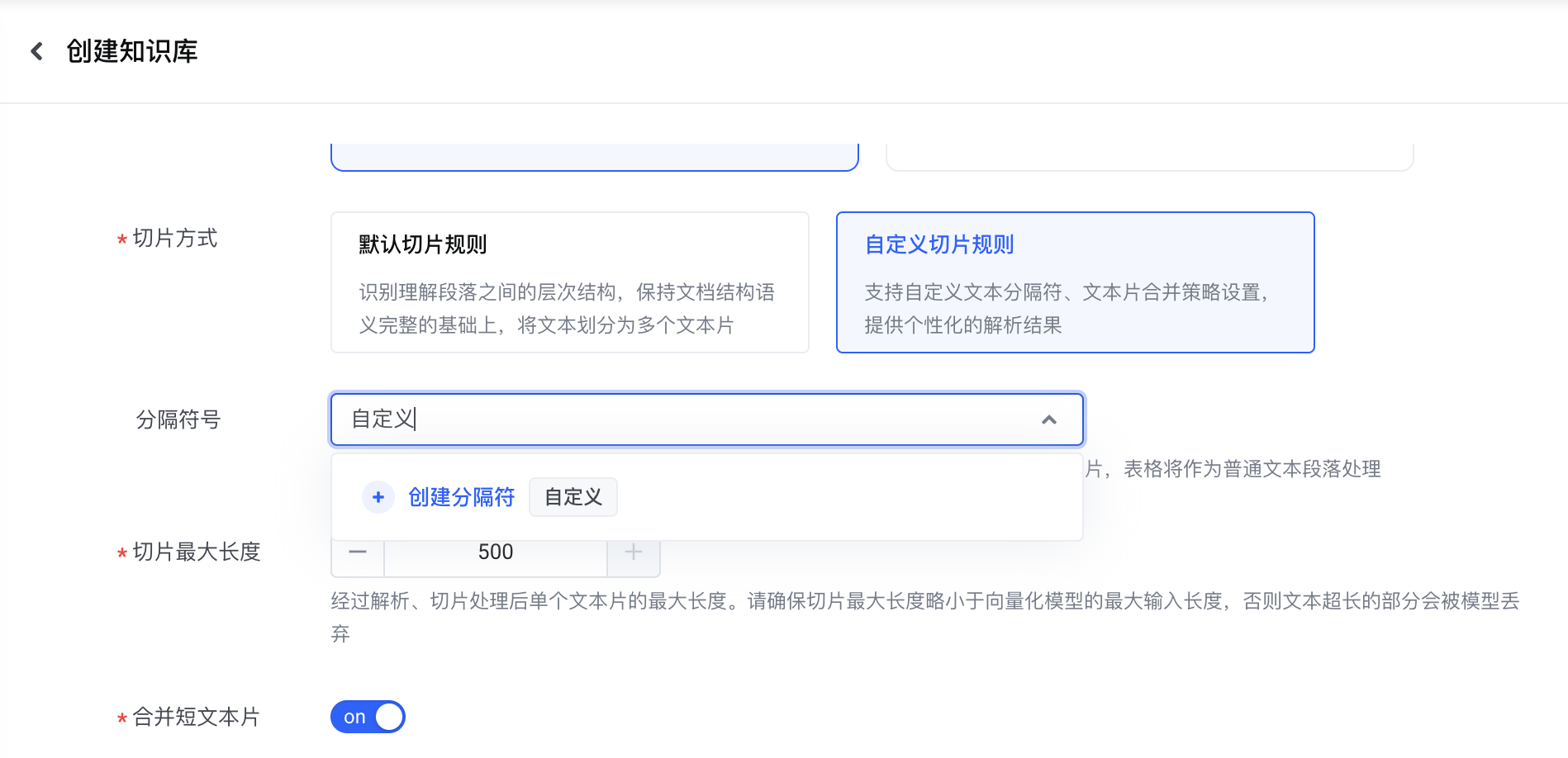1568x758 pixels.
Task: Click the plus icon beside 创建分隔符
Action: point(378,497)
